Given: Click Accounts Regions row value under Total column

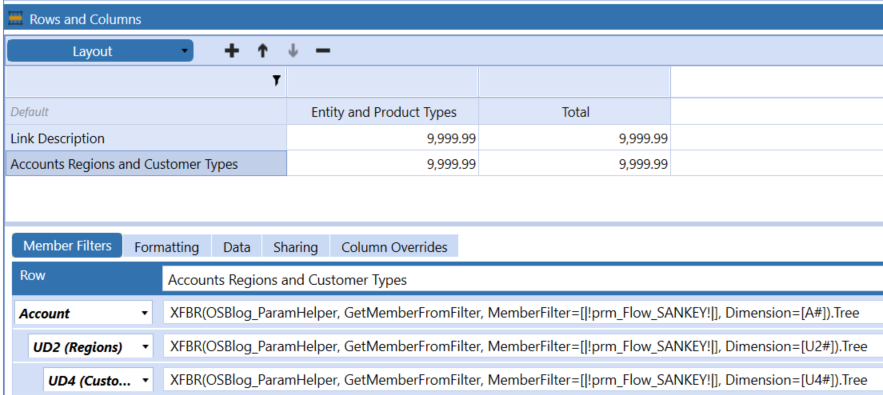Looking at the screenshot, I should point(575,164).
